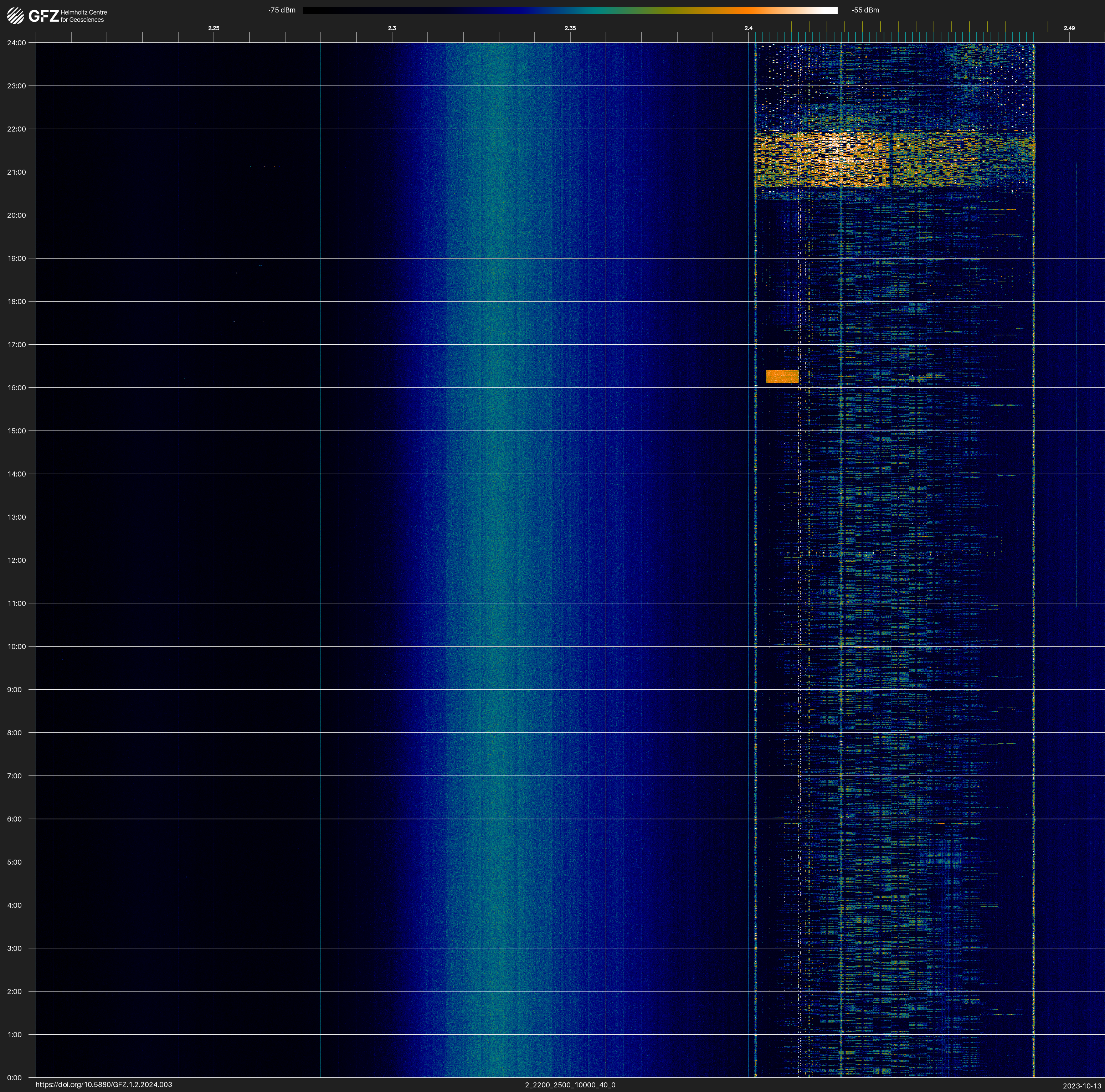Click the 2.3 frequency axis label
Screen dimensions: 1105x1092
click(x=392, y=28)
